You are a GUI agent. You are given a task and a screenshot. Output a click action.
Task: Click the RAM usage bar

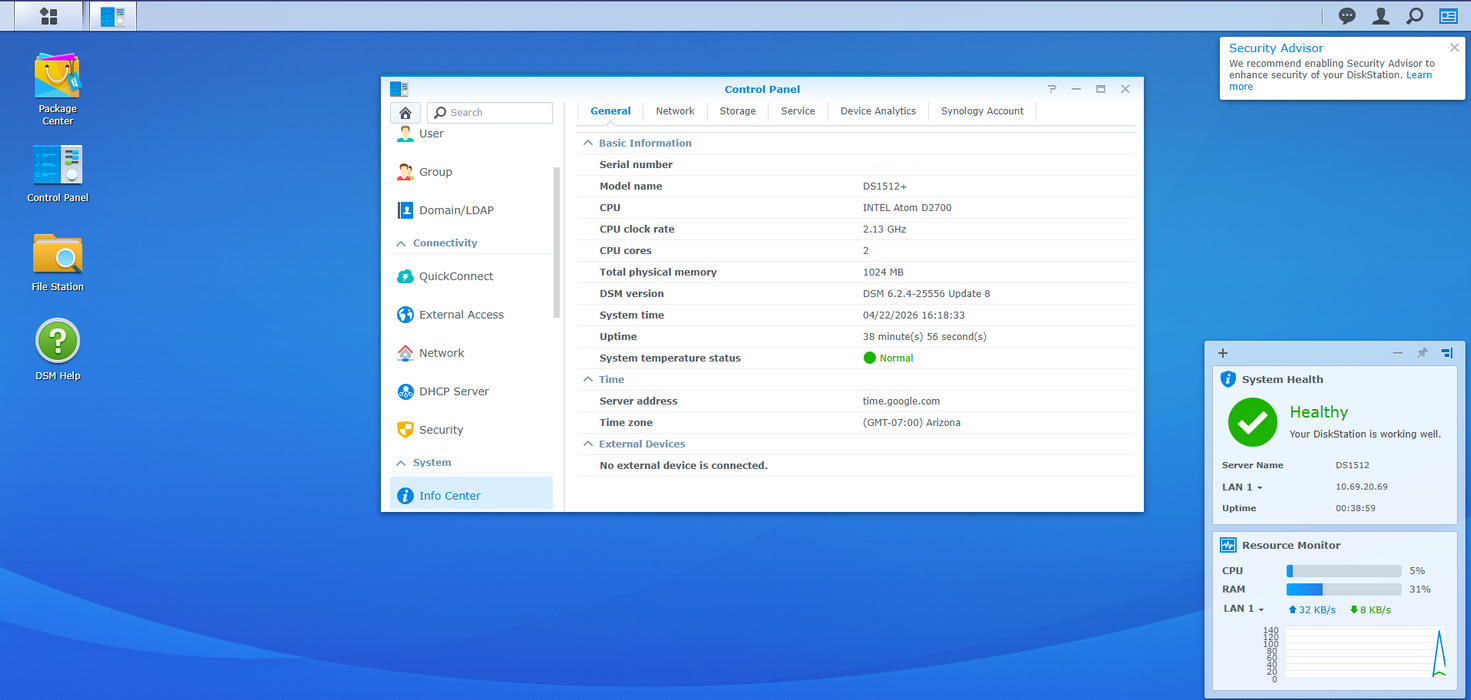tap(1344, 590)
